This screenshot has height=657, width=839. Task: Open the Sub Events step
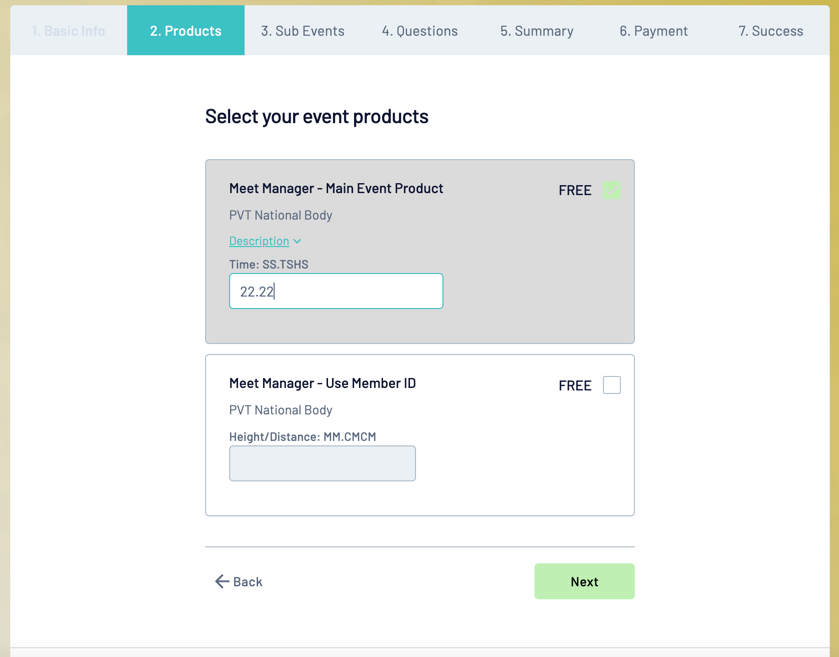pos(303,31)
